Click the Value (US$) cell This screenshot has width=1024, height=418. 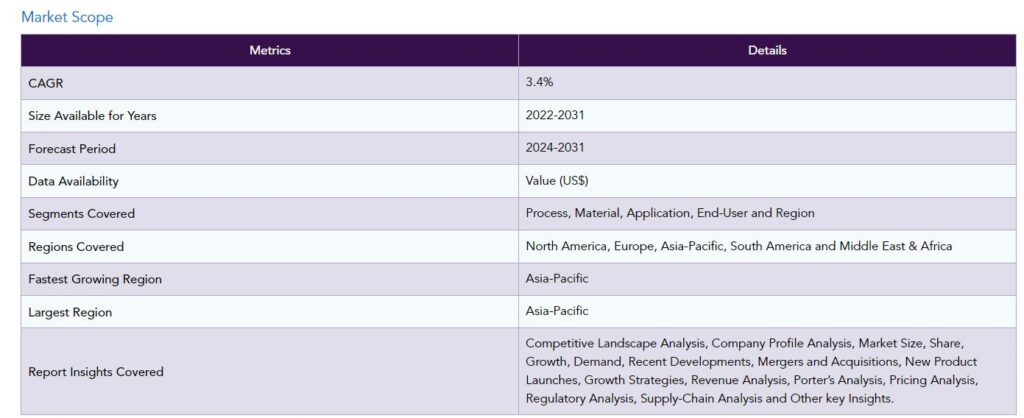click(556, 181)
